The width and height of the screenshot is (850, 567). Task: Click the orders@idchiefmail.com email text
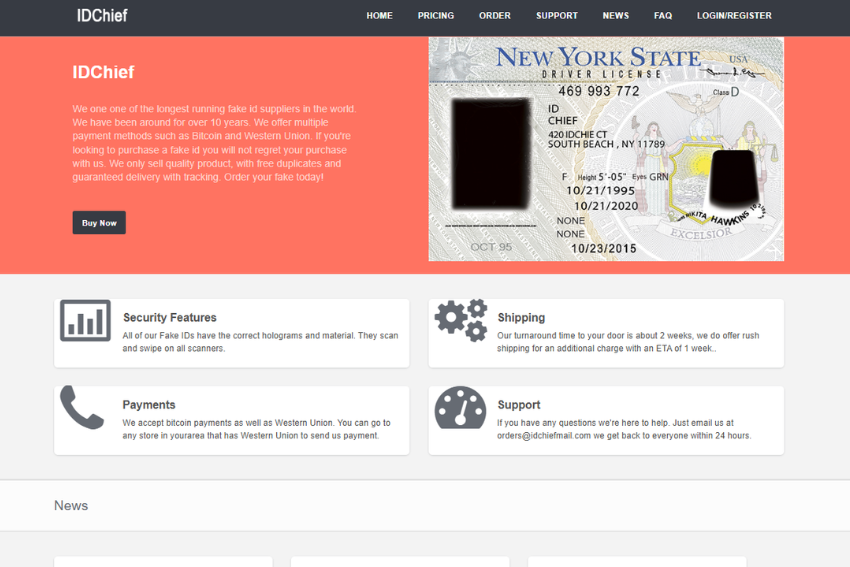(x=544, y=436)
